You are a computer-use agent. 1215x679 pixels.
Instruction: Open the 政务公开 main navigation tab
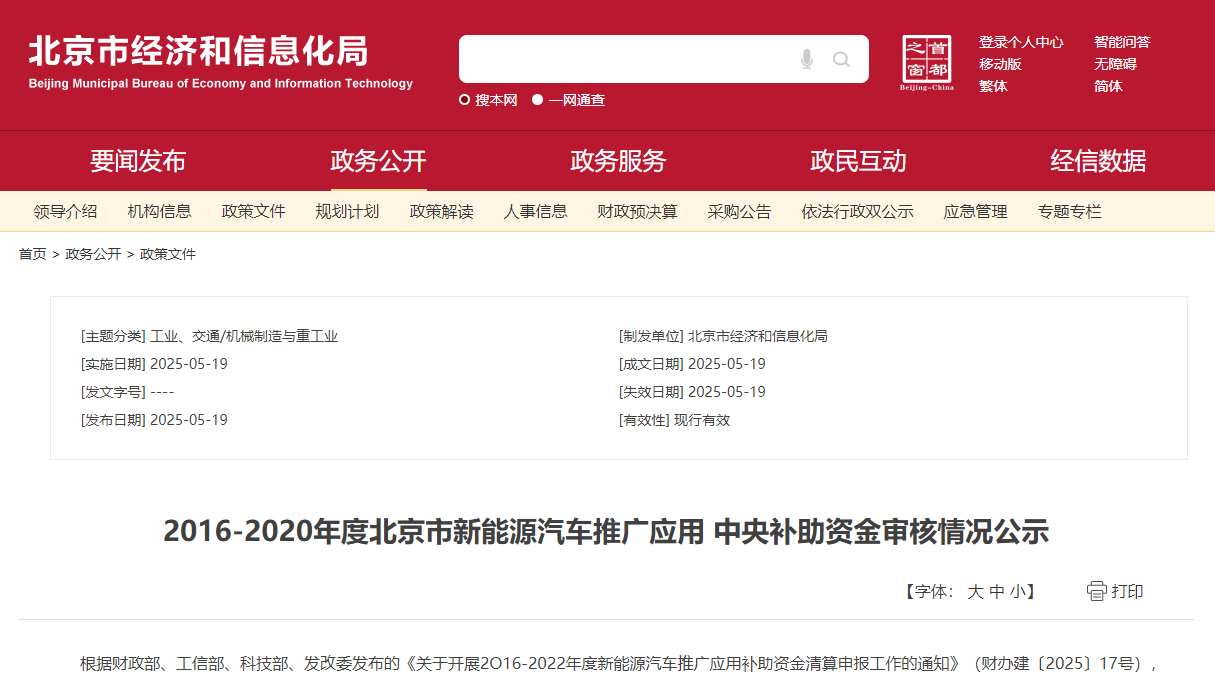point(378,161)
